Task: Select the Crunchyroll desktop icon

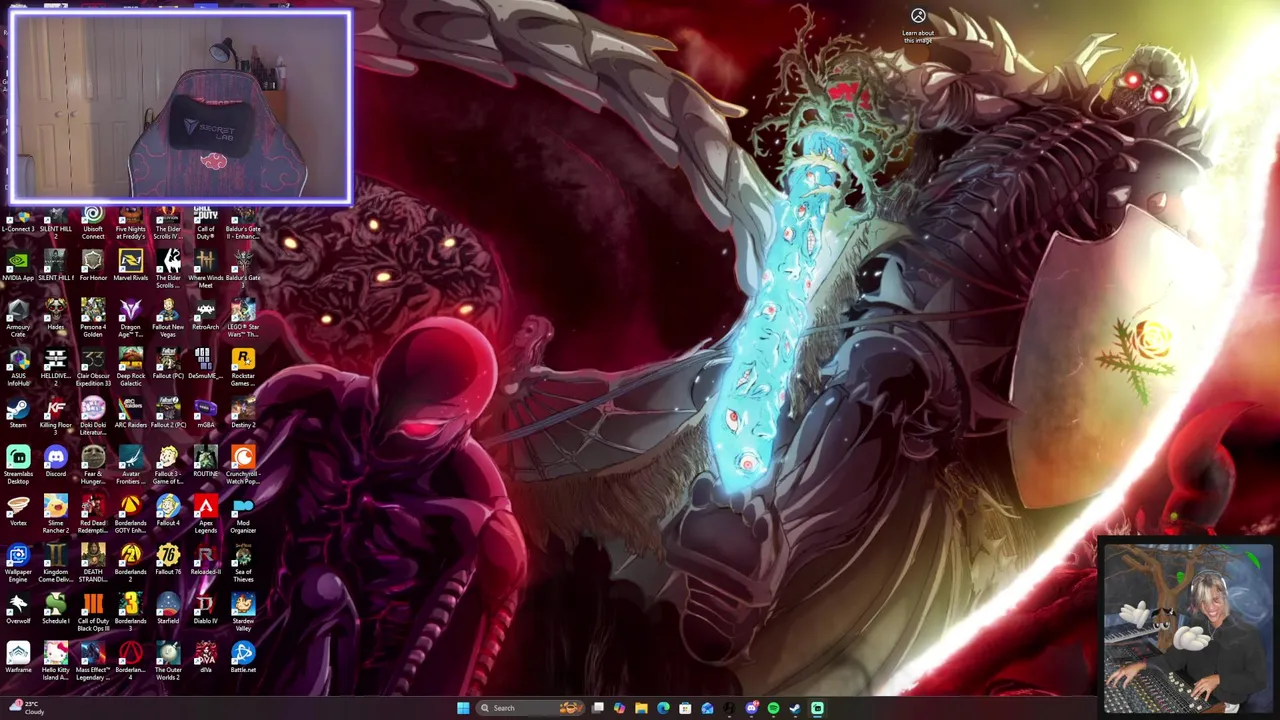Action: (243, 466)
